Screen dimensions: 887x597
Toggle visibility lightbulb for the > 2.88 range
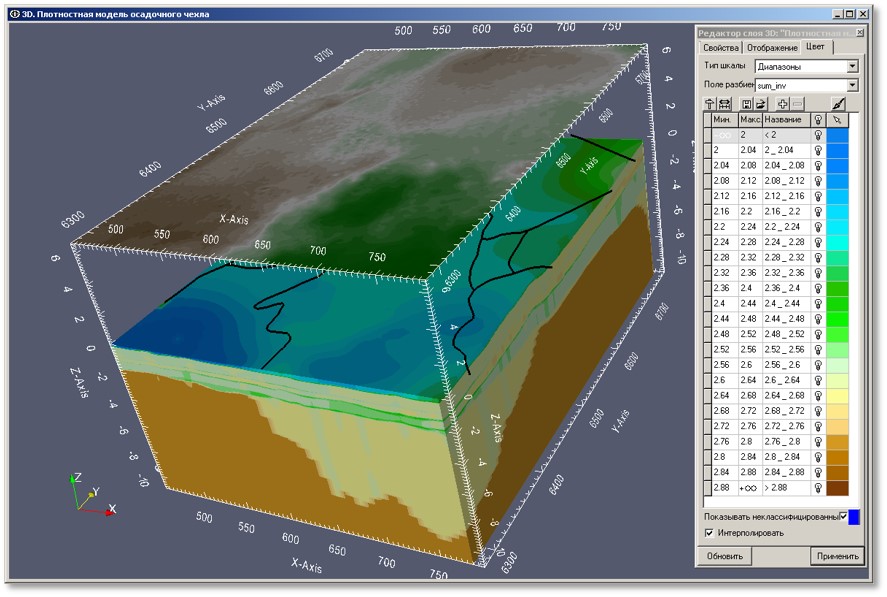(x=818, y=487)
